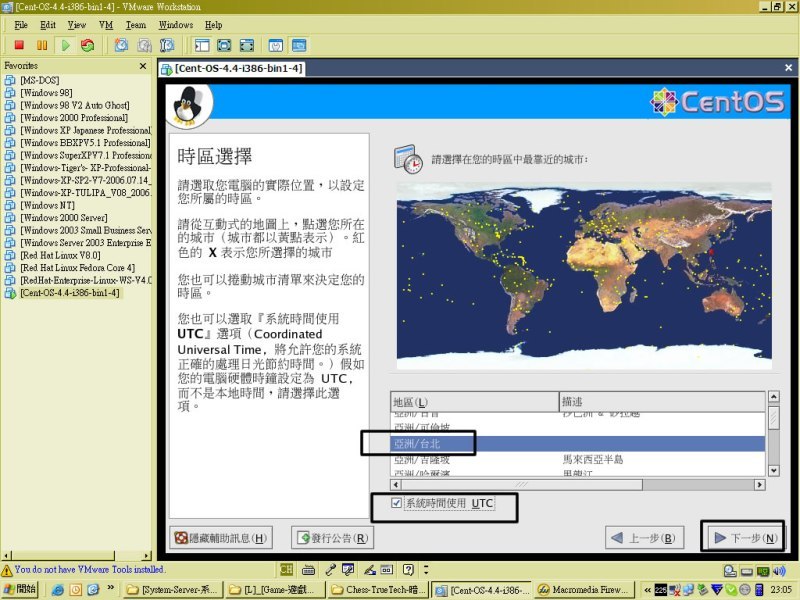Toggle the sidebar view toolbar icon

[202, 45]
